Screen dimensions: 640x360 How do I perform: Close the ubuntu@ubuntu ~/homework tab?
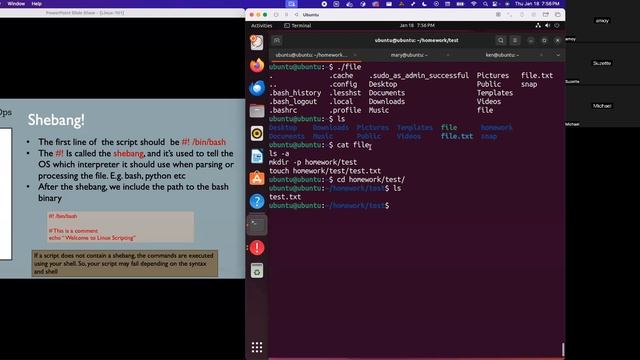[355, 55]
